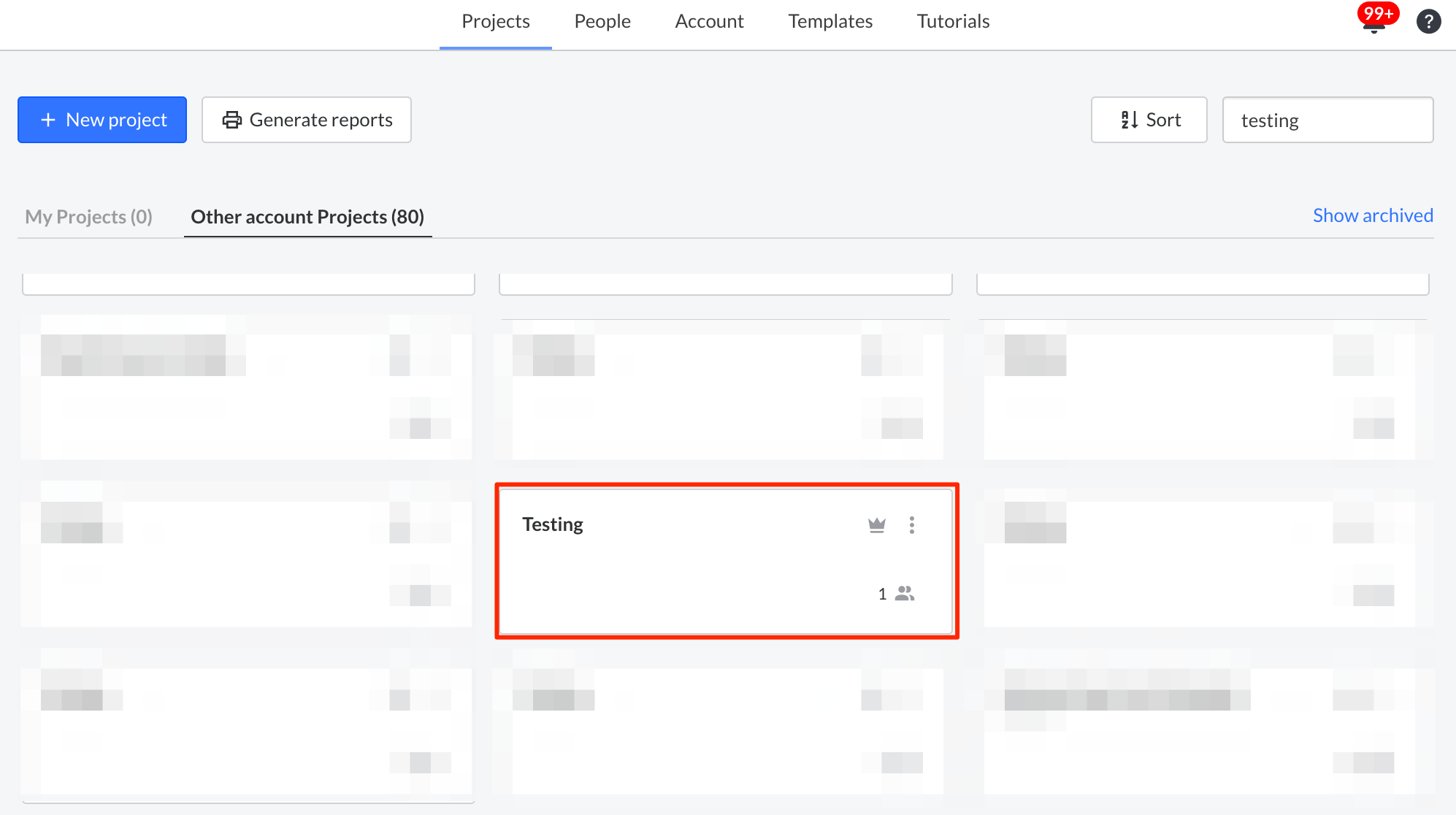The height and width of the screenshot is (815, 1456).
Task: Click the notifications bell icon
Action: coord(1373,28)
